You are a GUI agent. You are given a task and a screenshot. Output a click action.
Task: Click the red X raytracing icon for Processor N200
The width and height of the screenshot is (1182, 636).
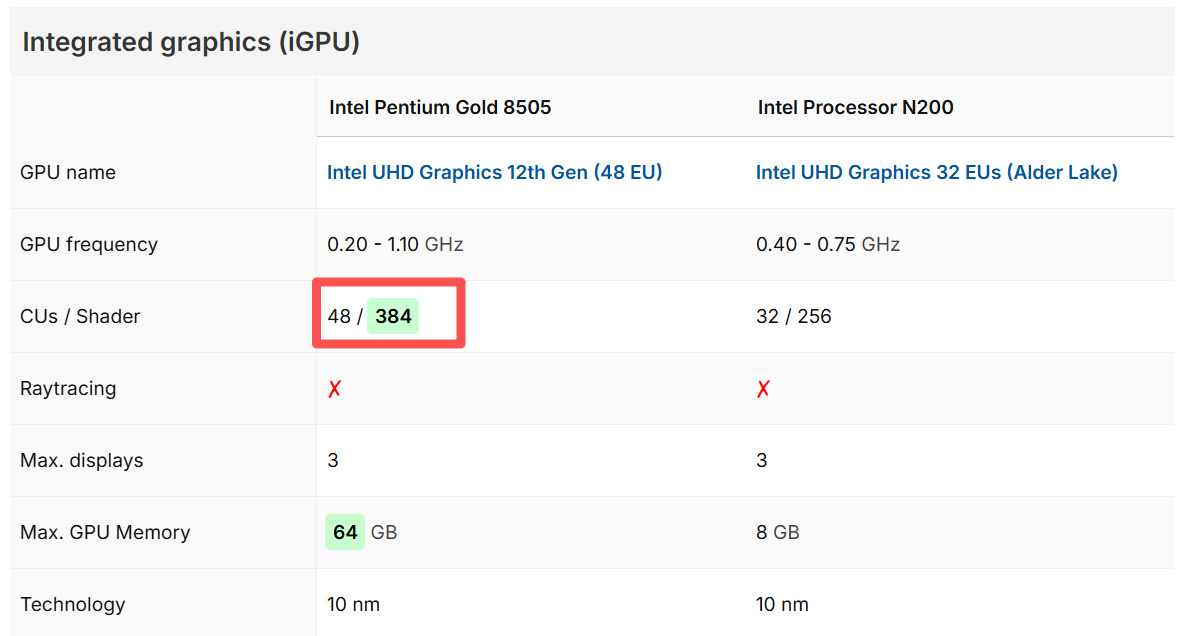[x=763, y=388]
